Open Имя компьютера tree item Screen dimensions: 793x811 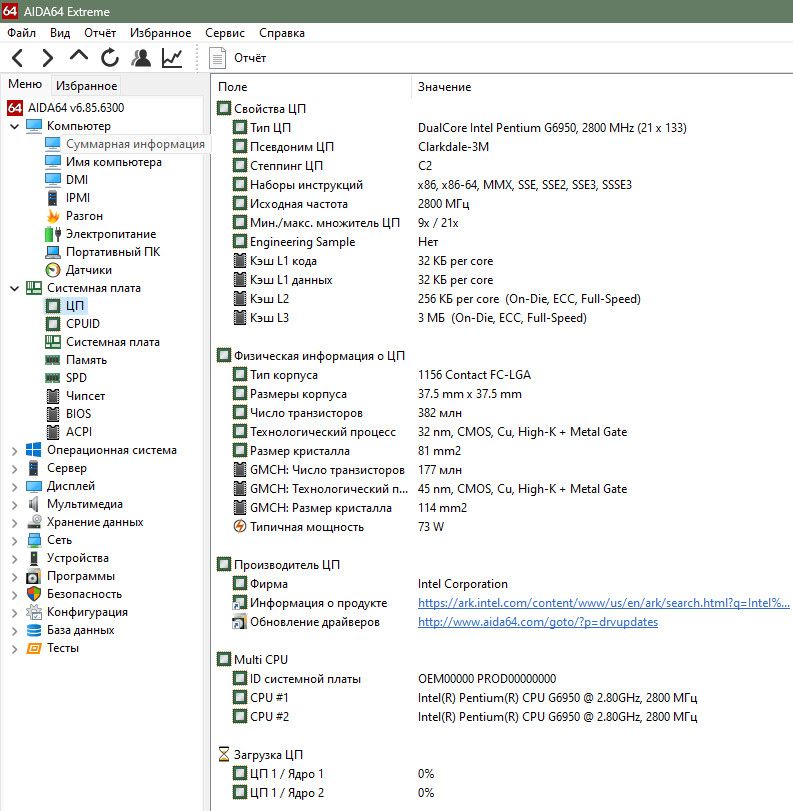point(114,162)
